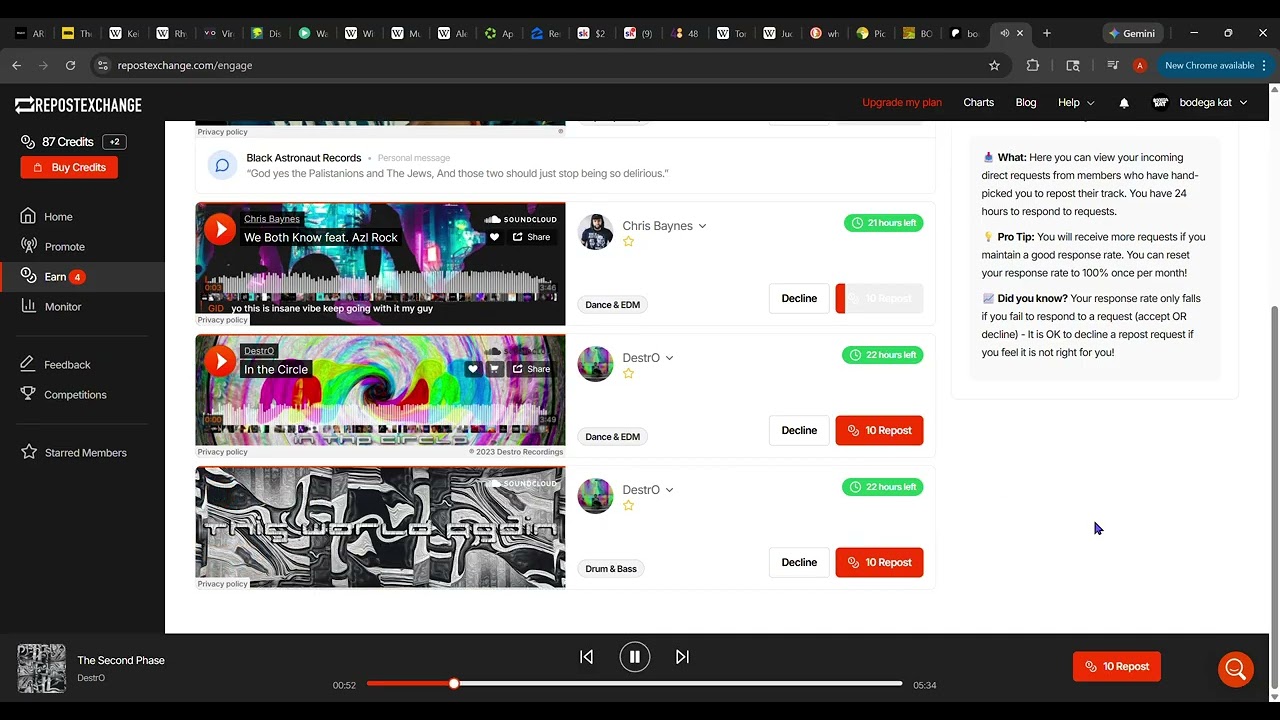Open the Charts page
Screen dimensions: 1280x720
978,102
